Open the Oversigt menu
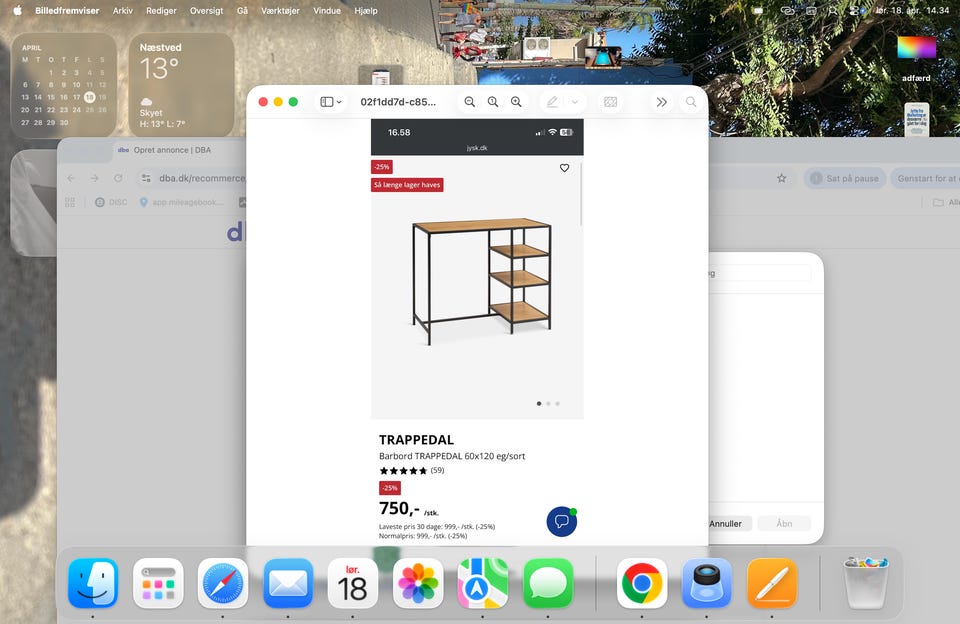Viewport: 960px width, 624px height. click(206, 10)
